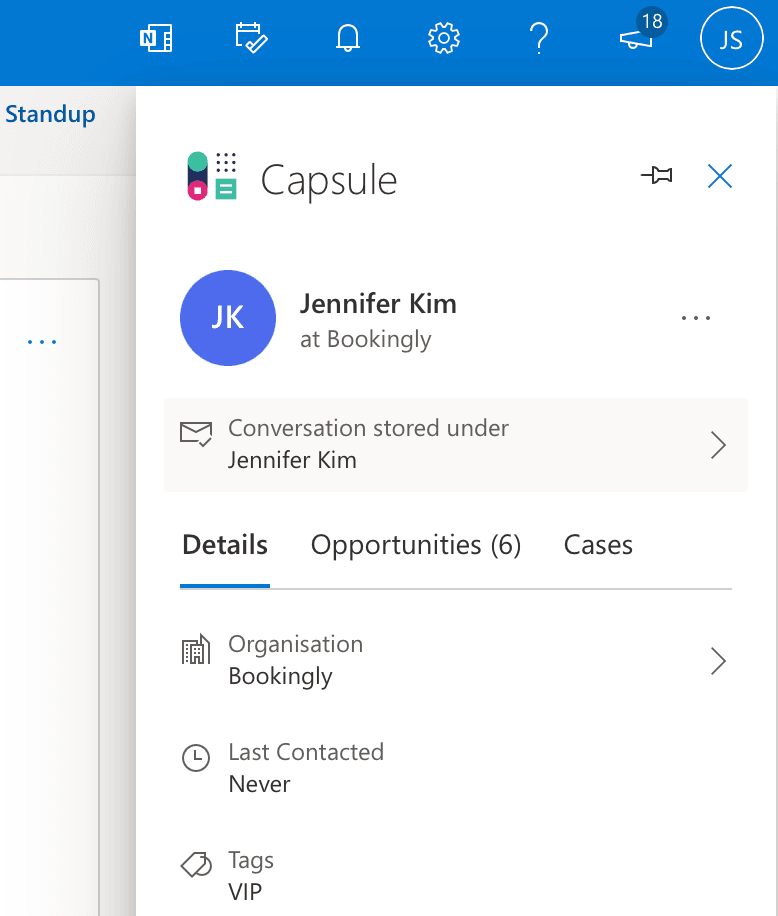Click the 'Never' last contacted value
This screenshot has height=916, width=778.
(x=259, y=784)
